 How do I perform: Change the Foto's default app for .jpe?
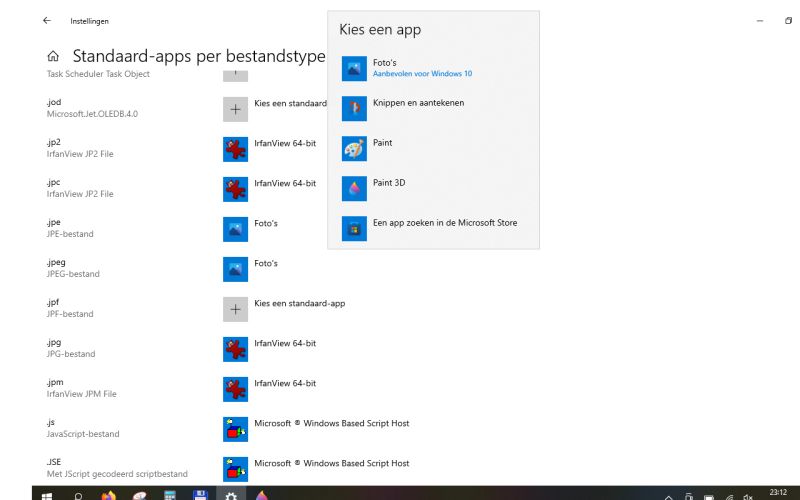(x=251, y=229)
